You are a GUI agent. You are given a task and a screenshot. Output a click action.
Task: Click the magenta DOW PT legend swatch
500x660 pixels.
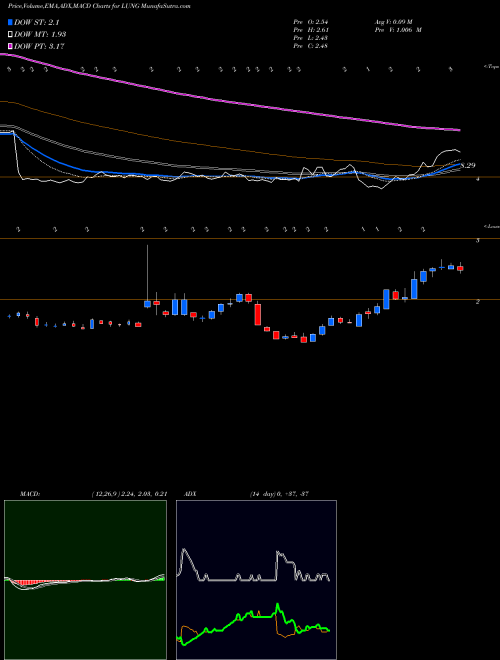coord(11,46)
